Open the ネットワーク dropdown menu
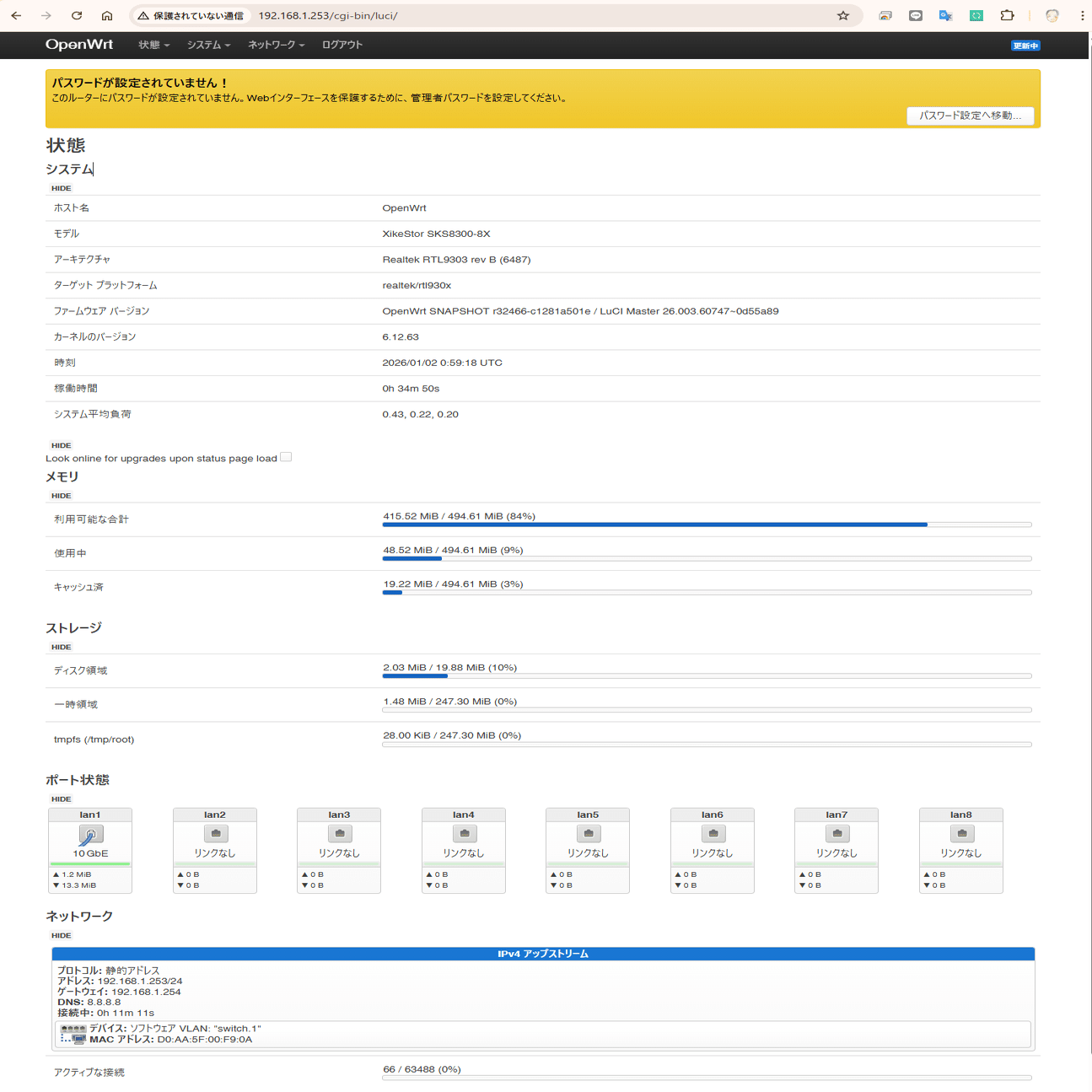 [x=275, y=45]
